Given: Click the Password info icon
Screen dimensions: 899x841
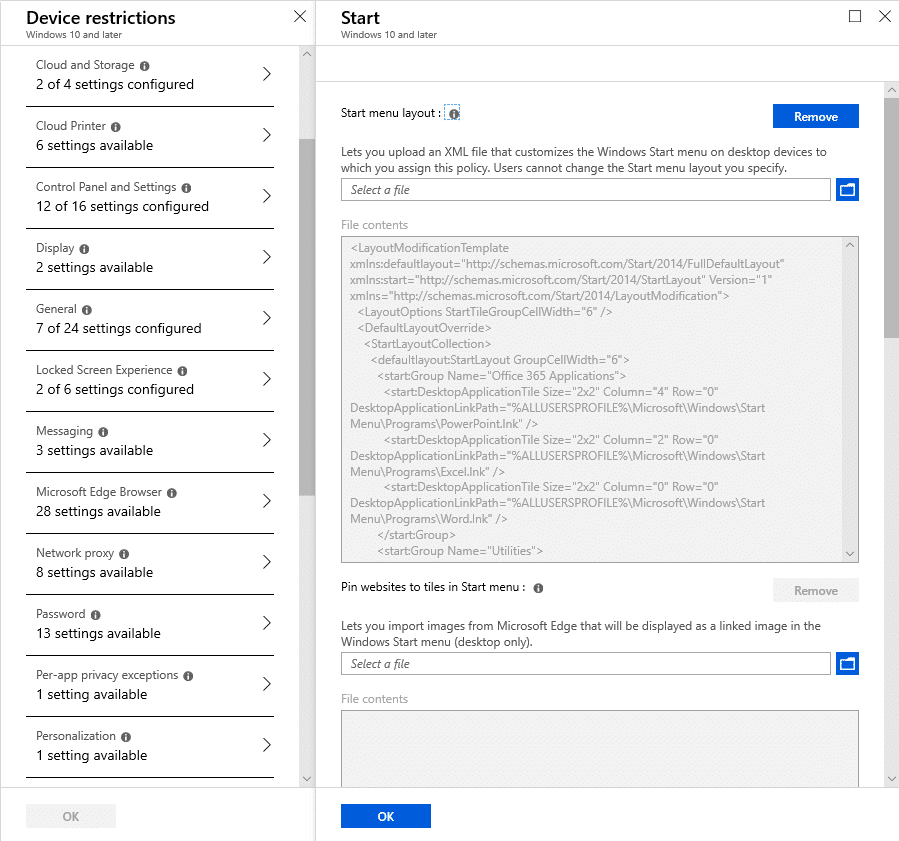Looking at the screenshot, I should click(96, 615).
